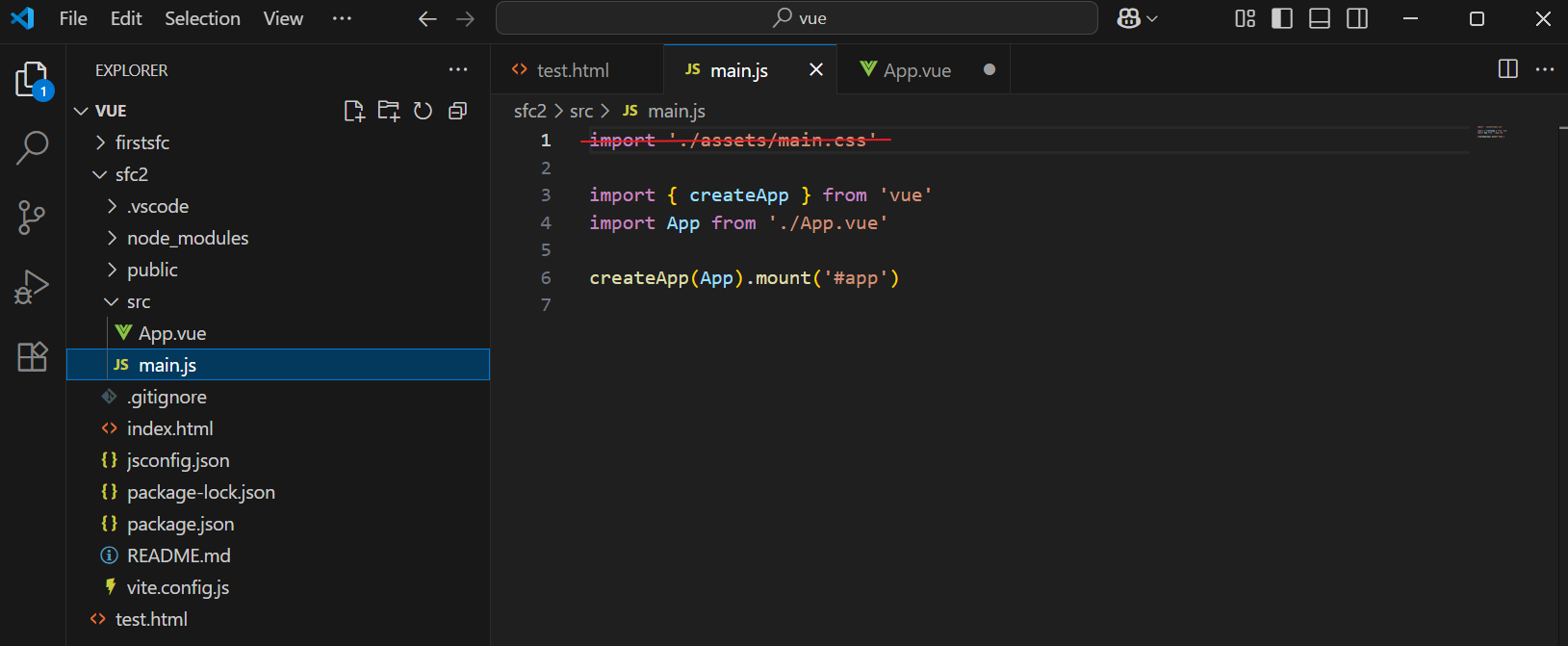Open the Search view in activity bar
This screenshot has height=646, width=1568.
click(32, 147)
